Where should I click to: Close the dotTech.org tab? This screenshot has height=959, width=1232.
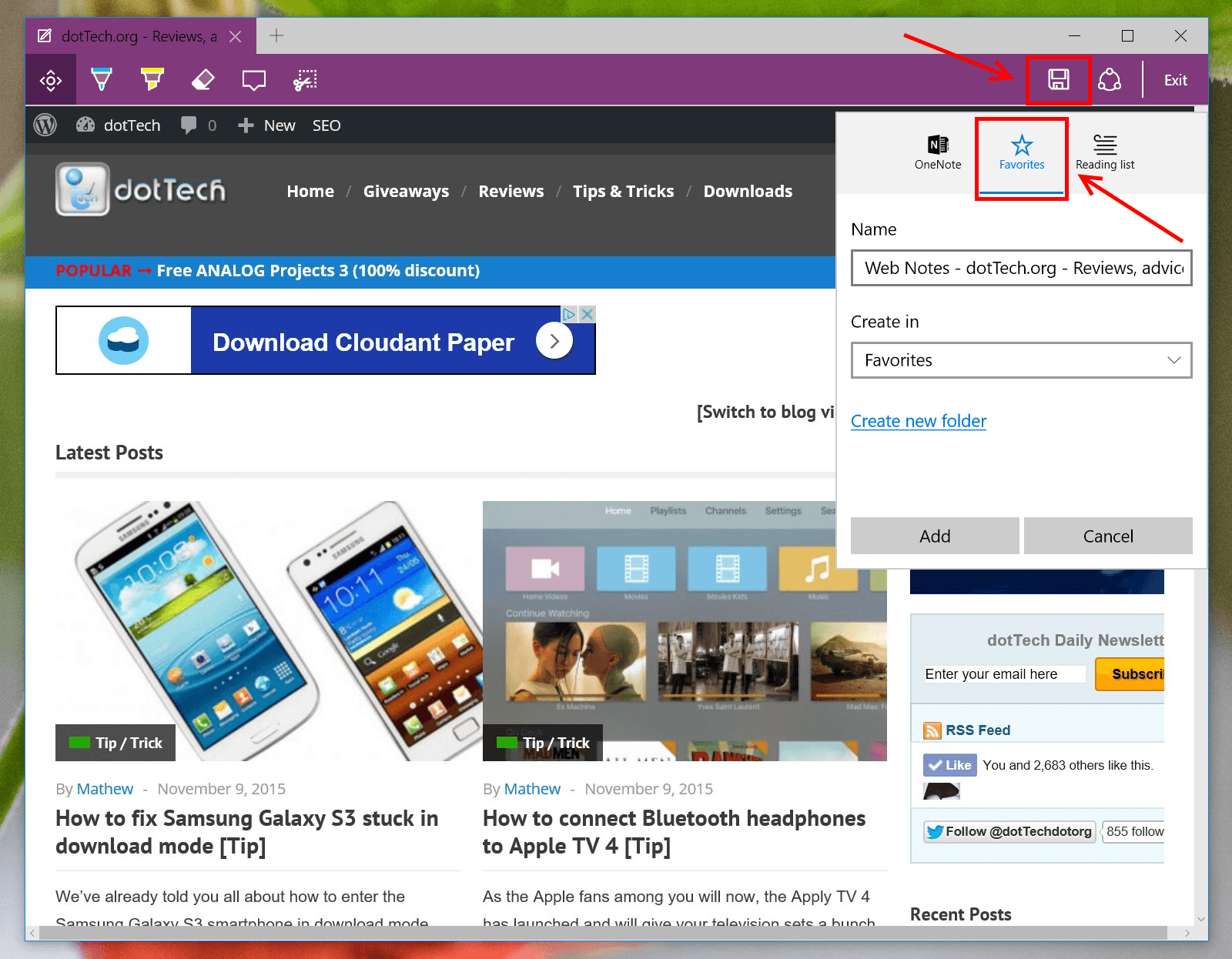236,36
